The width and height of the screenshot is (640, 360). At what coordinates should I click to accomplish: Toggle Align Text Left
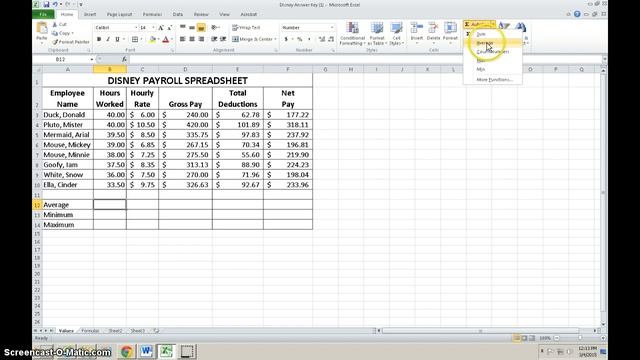(x=182, y=39)
